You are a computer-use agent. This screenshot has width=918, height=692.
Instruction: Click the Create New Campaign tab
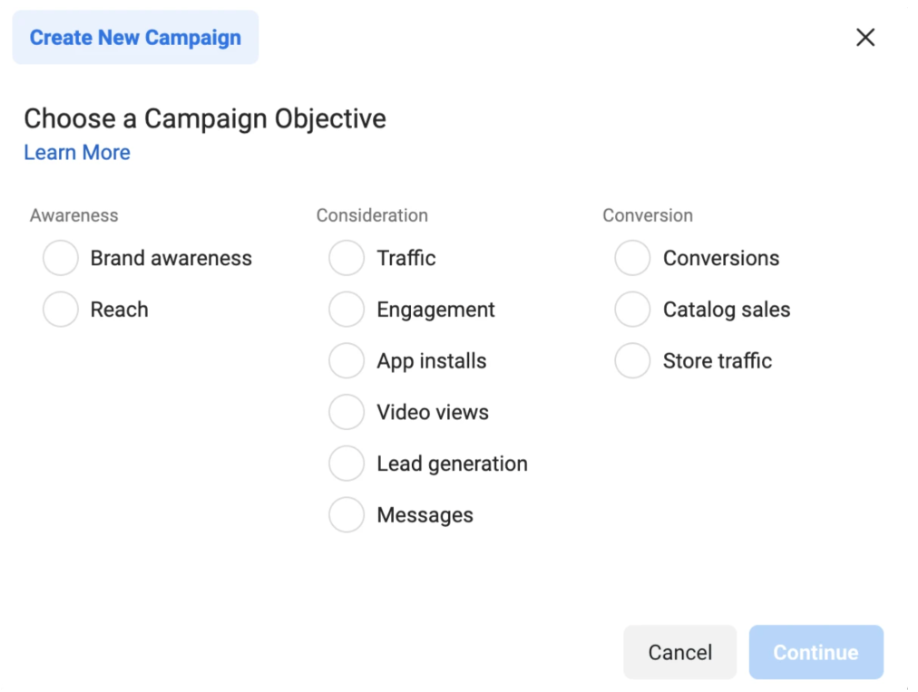[135, 37]
